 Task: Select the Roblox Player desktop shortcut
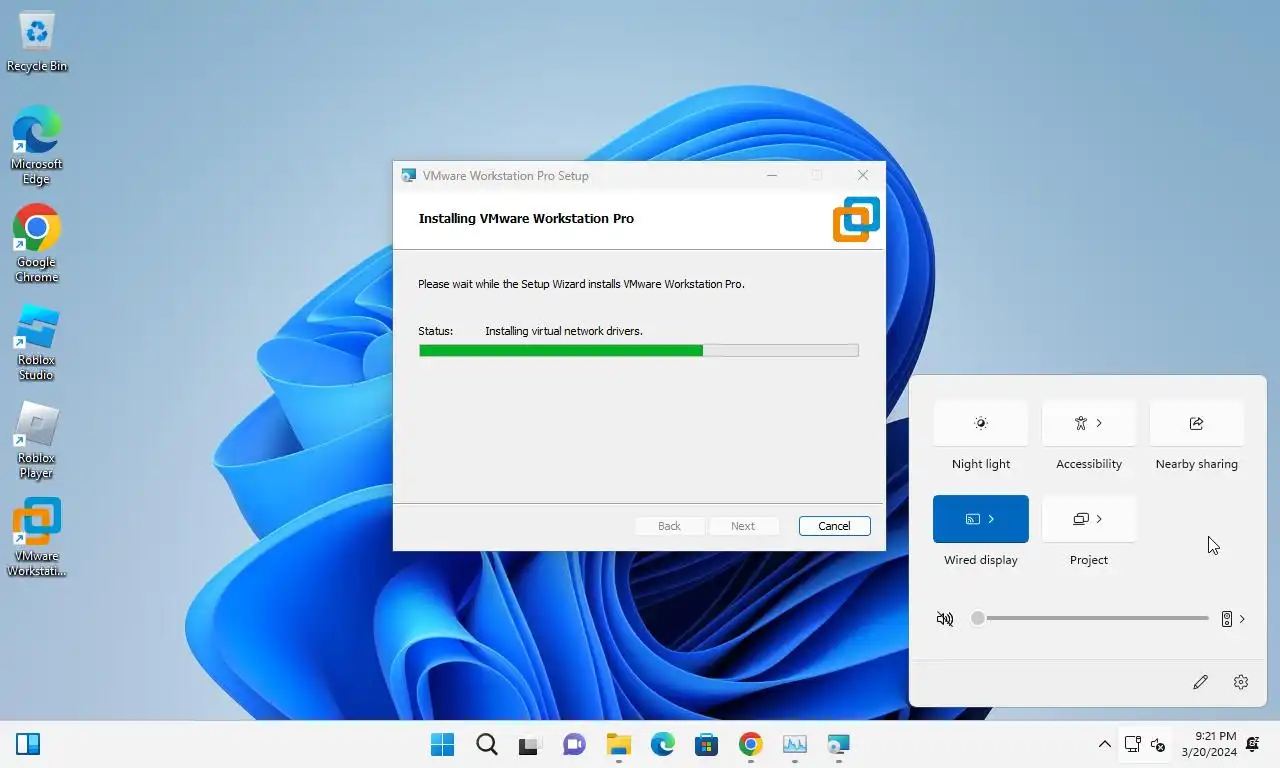coord(36,439)
